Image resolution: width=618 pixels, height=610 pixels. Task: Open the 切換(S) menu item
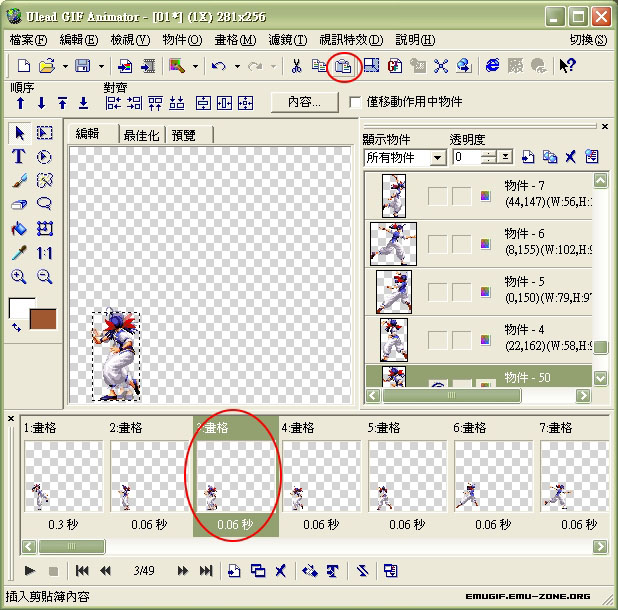coord(588,40)
